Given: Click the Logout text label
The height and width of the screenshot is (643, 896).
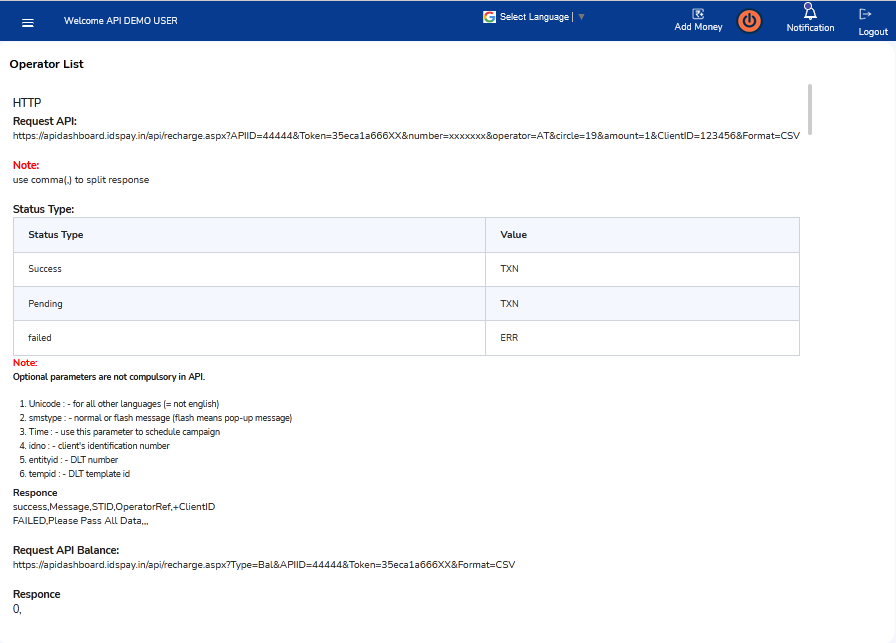Looking at the screenshot, I should pyautogui.click(x=872, y=32).
